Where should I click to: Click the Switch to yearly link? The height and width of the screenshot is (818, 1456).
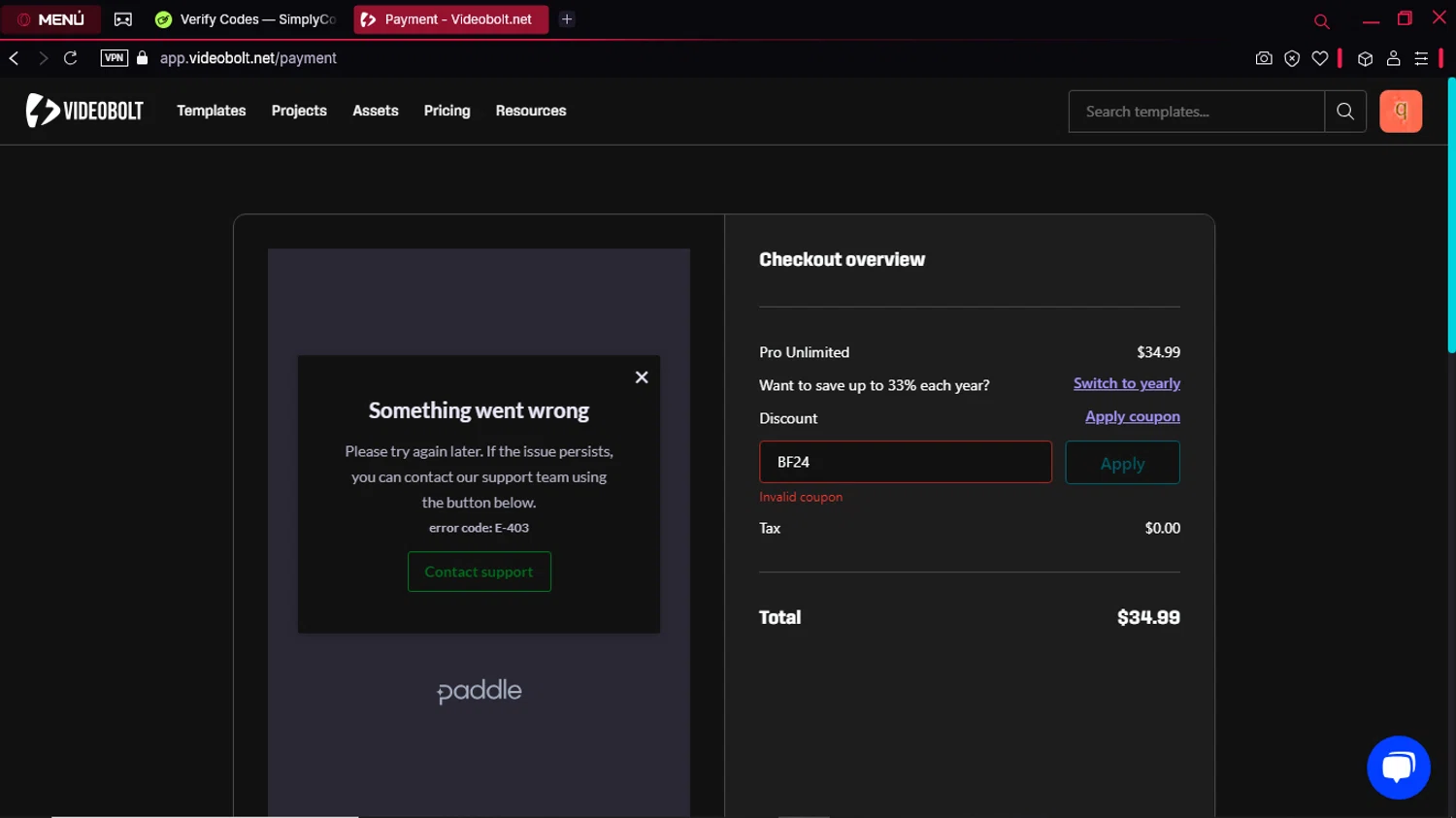click(1127, 383)
